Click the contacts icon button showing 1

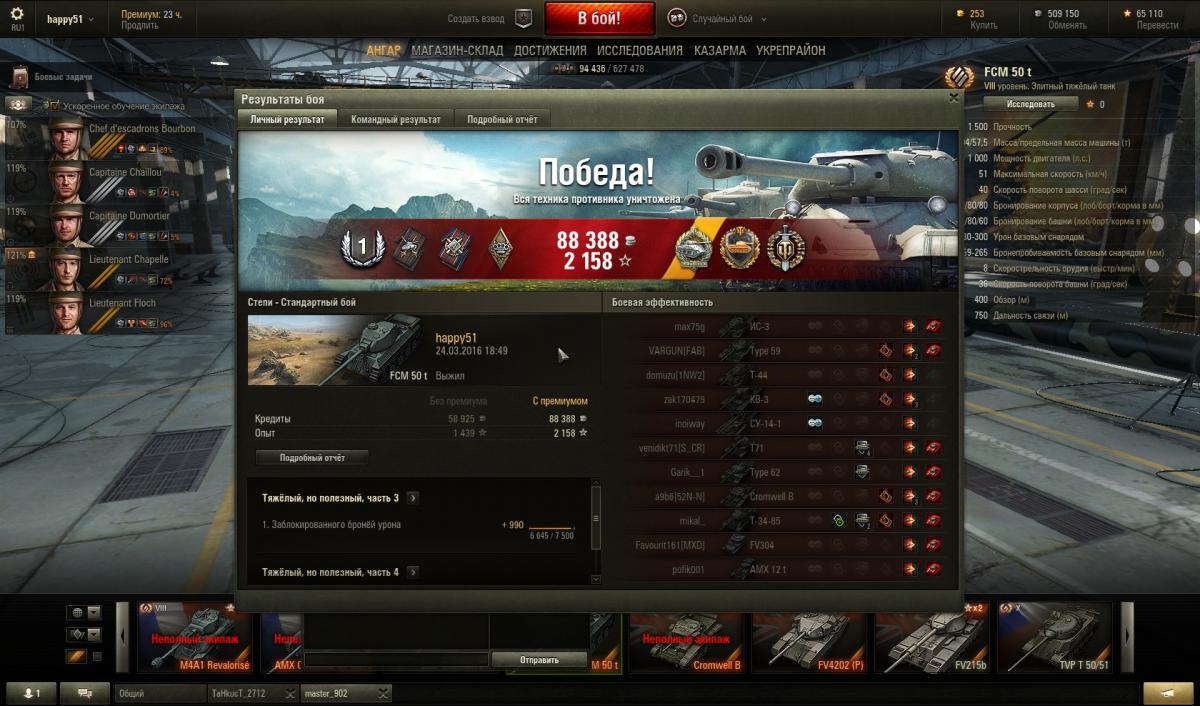click(x=31, y=692)
